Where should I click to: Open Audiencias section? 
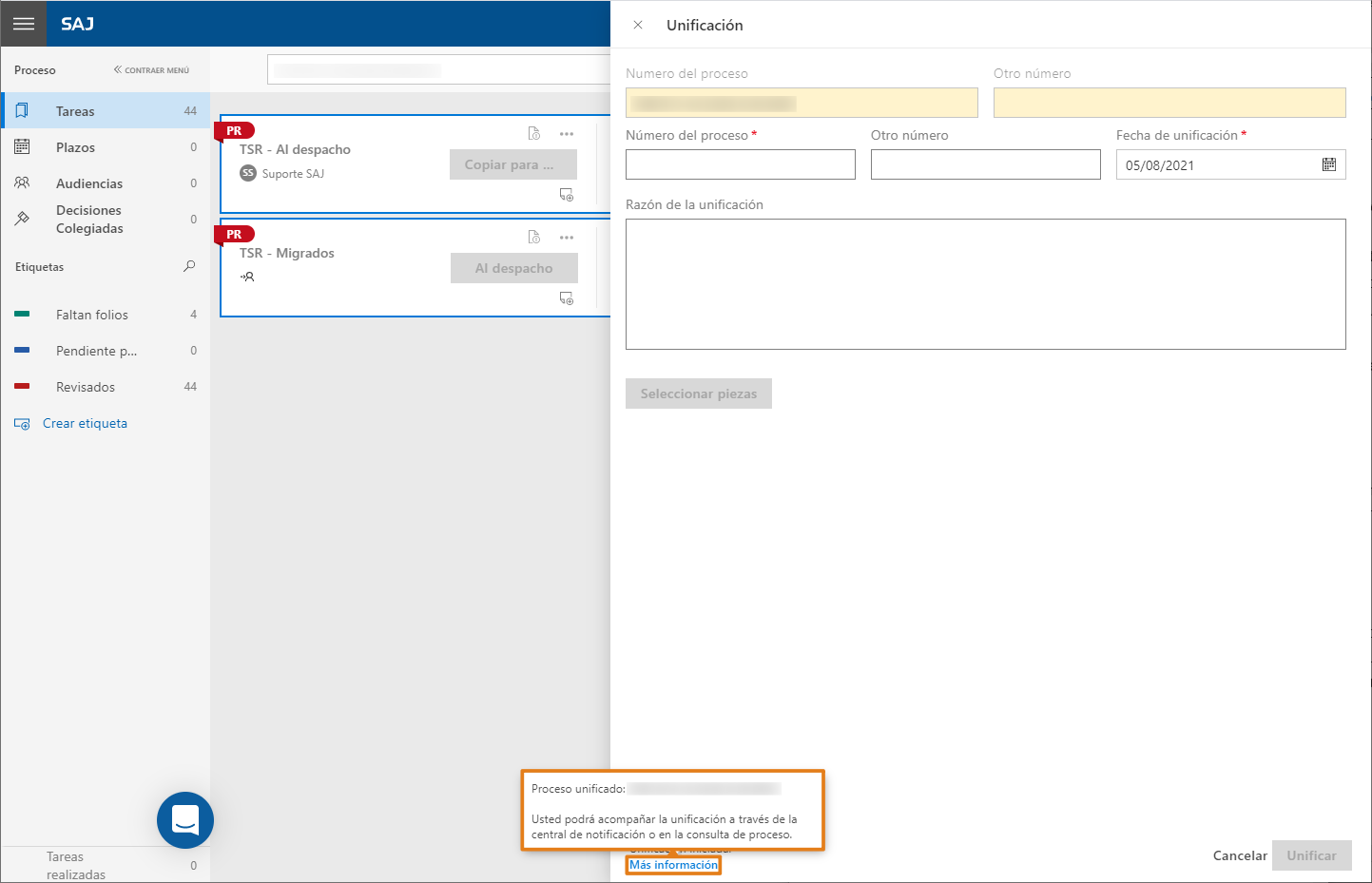105,183
